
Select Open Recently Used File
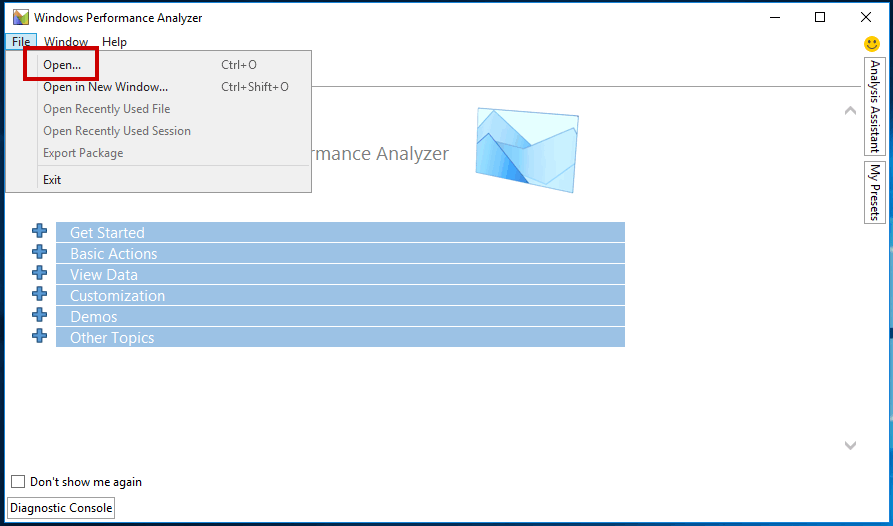[158, 109]
